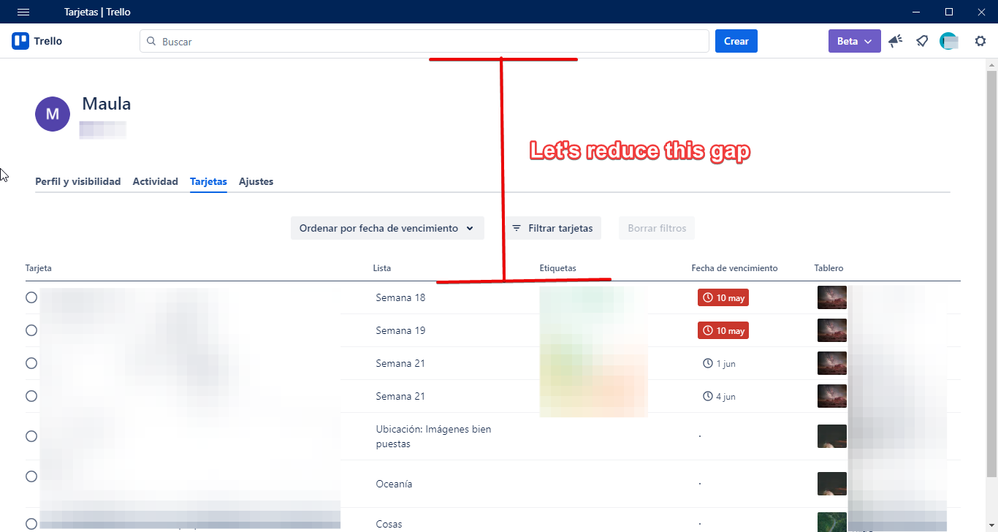Viewport: 998px width, 532px height.
Task: Open board thumbnail in Ubicación row
Action: (832, 437)
